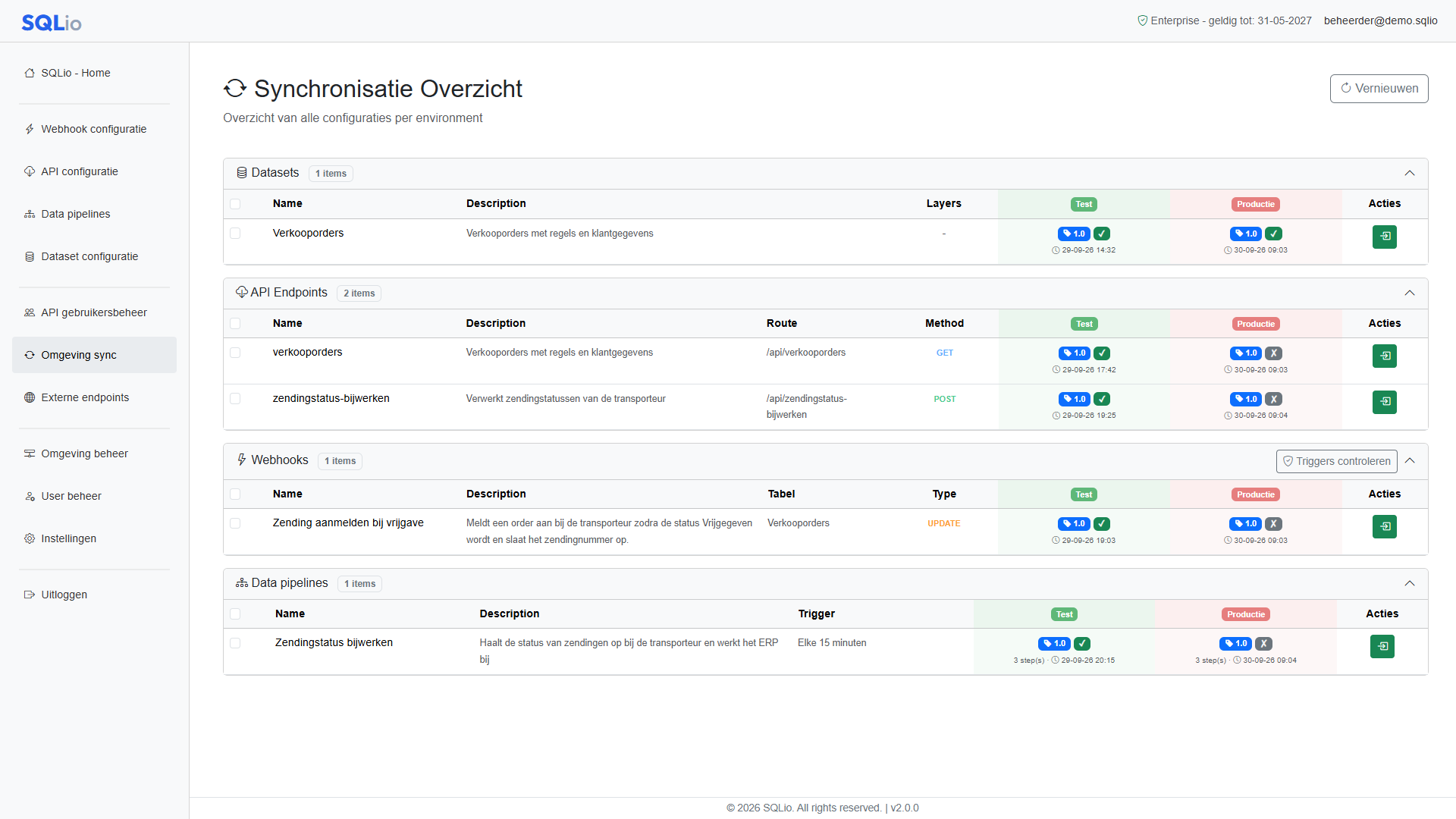Click Enterprise license shield icon
Screen dimensions: 1456x819
pyautogui.click(x=1142, y=20)
